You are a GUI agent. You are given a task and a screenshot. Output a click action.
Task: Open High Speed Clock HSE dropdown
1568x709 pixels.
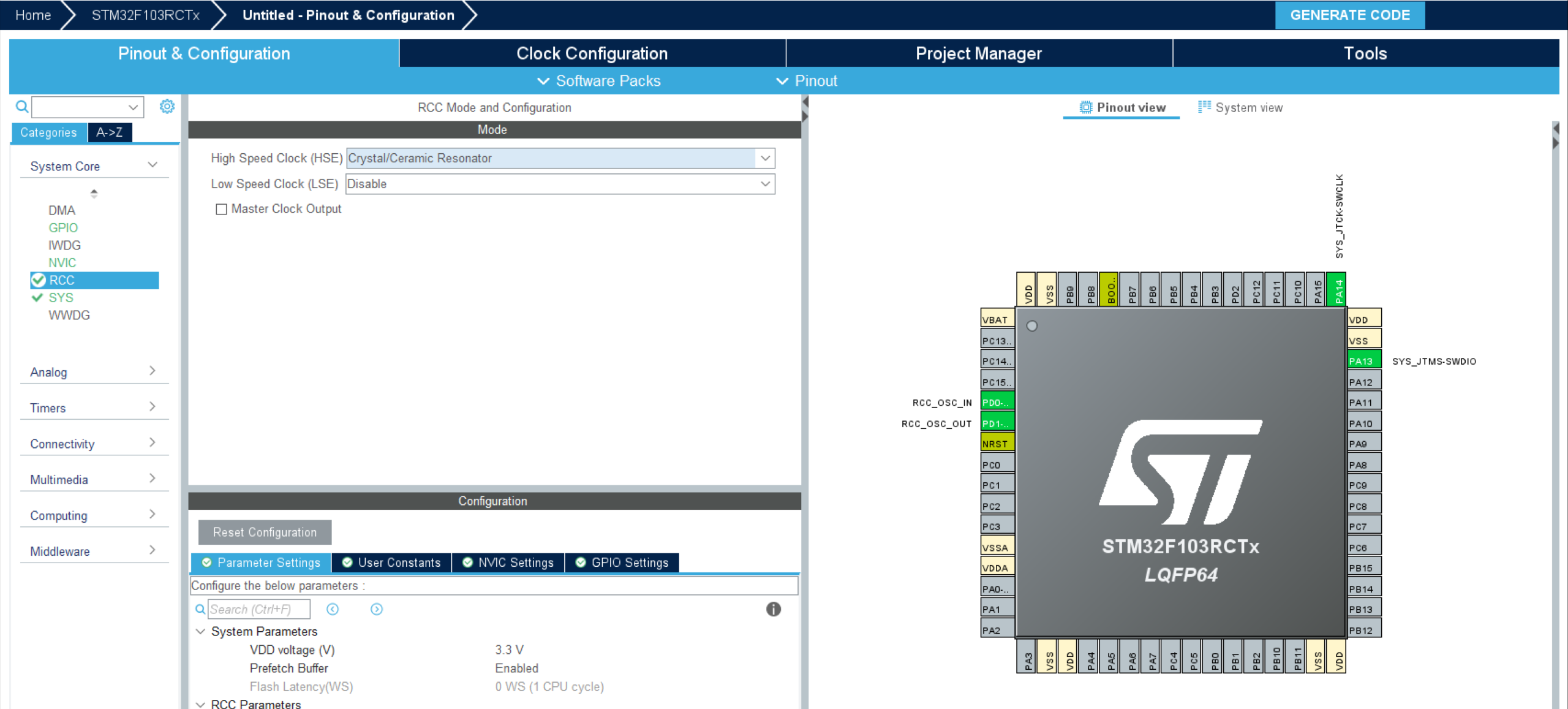point(765,158)
